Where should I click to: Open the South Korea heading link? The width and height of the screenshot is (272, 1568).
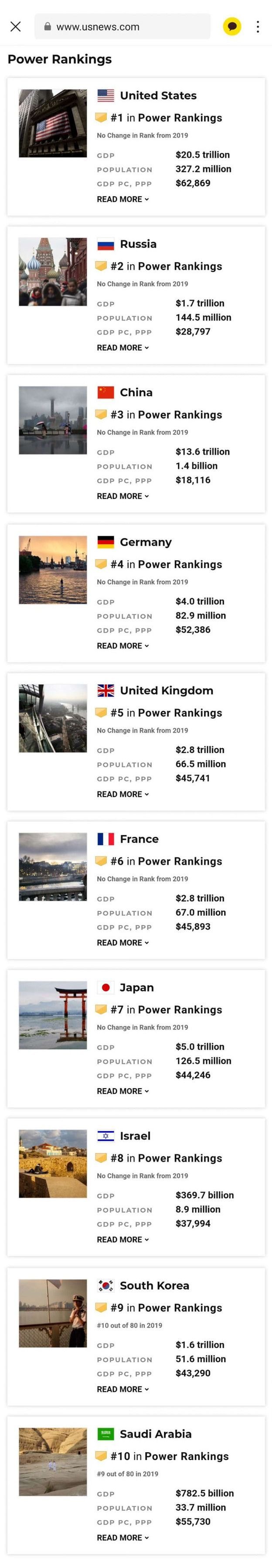[x=154, y=1285]
